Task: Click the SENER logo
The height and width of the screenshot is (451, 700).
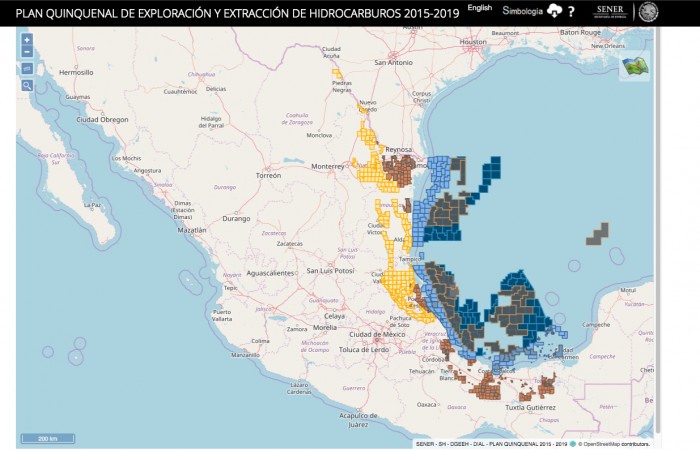Action: (610, 11)
